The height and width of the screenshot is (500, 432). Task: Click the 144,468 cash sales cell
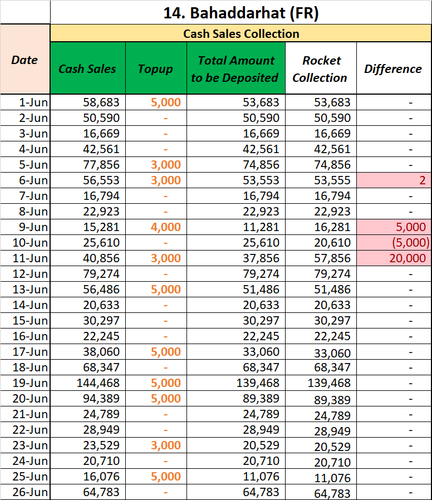(88, 383)
